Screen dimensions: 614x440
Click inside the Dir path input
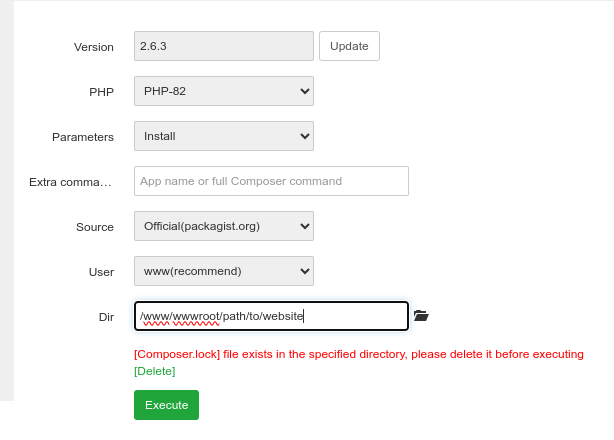click(271, 316)
